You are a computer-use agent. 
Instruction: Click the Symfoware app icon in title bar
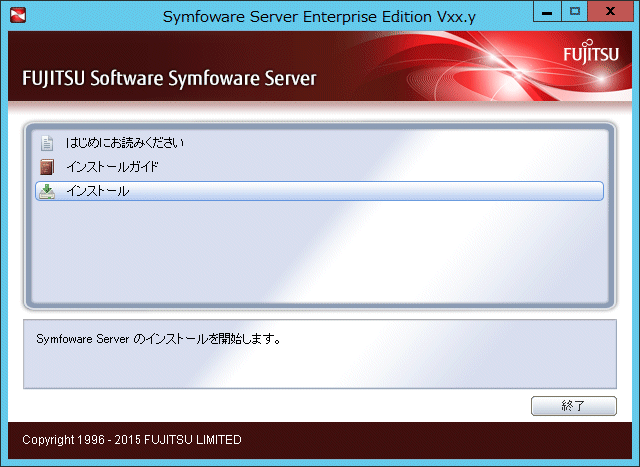[x=18, y=15]
